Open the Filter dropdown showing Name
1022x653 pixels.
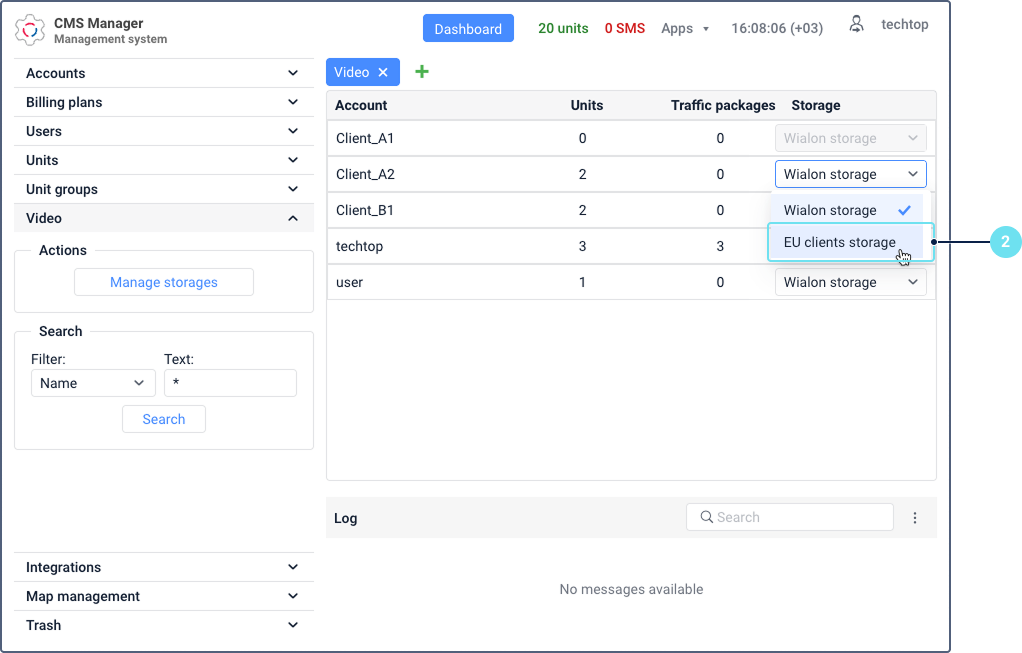[93, 383]
